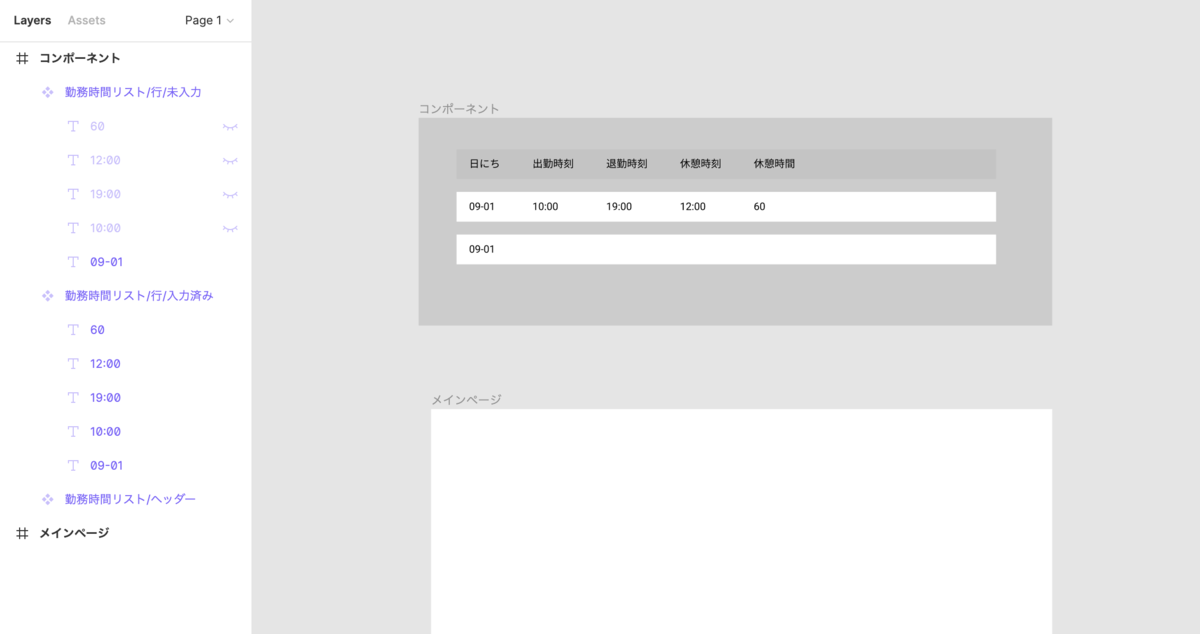Click the text layer icon beside 60 in 入力済み
Image resolution: width=1200 pixels, height=634 pixels.
click(72, 329)
